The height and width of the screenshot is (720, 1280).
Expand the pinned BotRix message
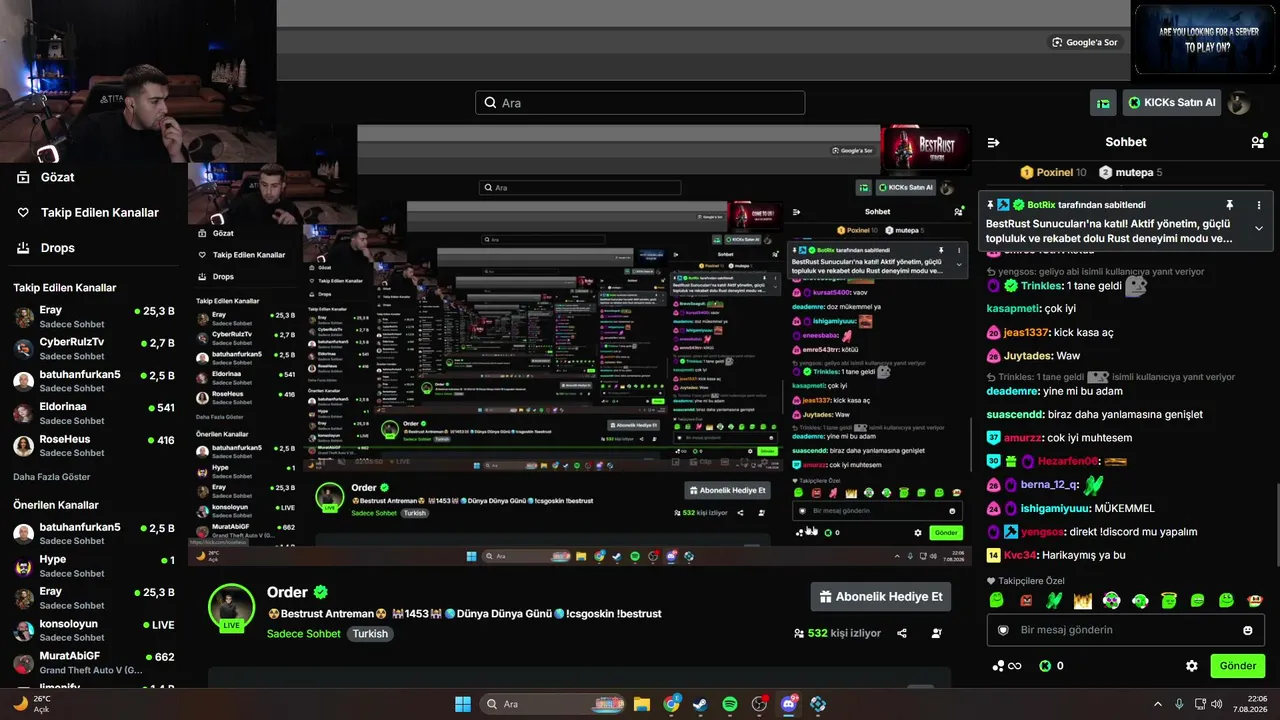(1259, 229)
